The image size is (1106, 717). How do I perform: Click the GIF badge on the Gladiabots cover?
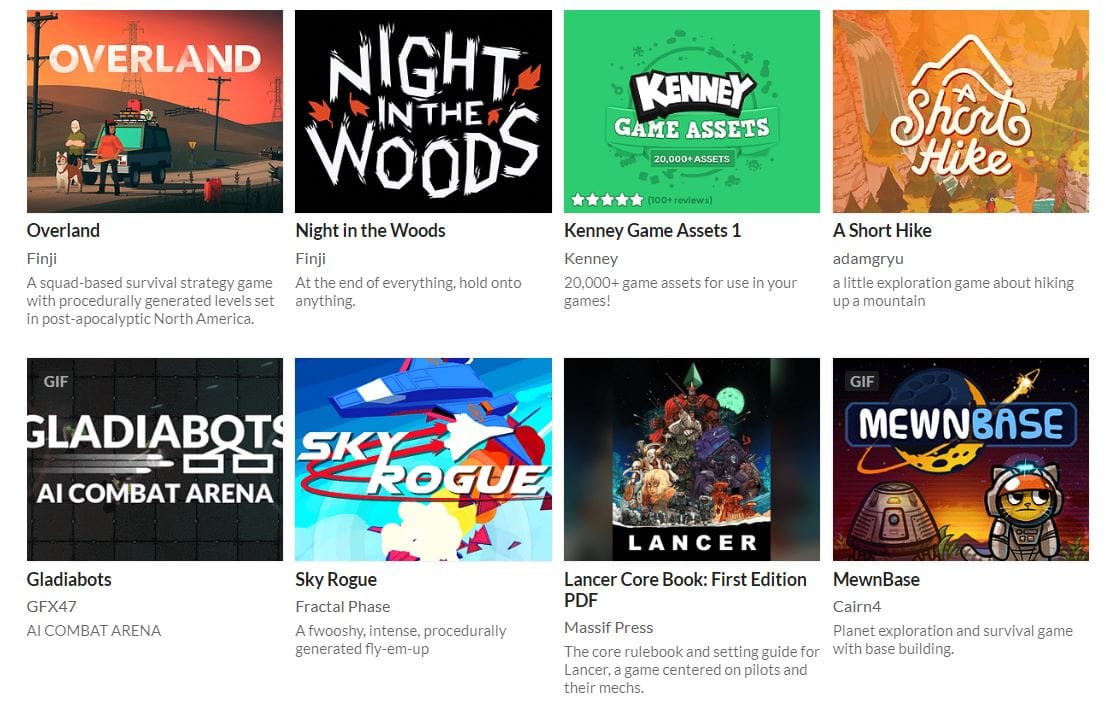[x=56, y=381]
